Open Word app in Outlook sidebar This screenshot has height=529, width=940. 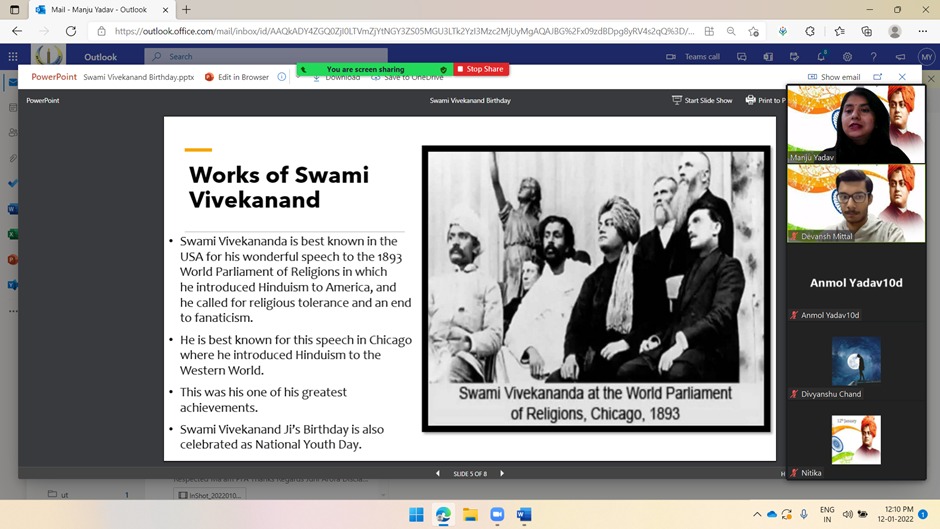(x=12, y=209)
